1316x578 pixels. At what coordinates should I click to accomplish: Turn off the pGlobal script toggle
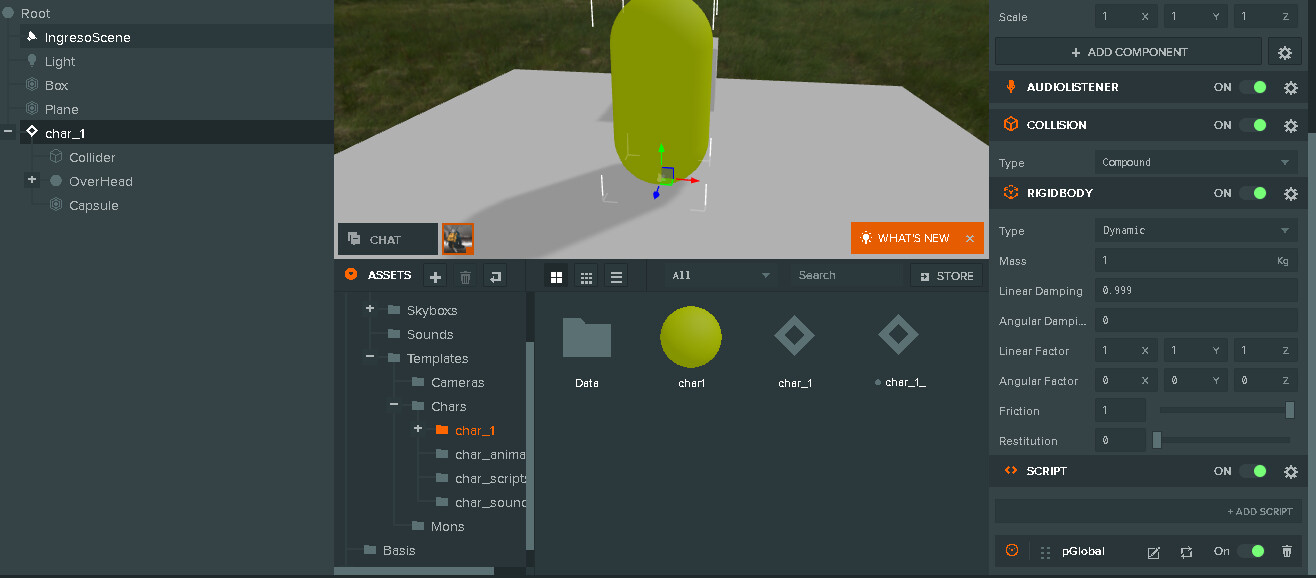pos(1251,552)
